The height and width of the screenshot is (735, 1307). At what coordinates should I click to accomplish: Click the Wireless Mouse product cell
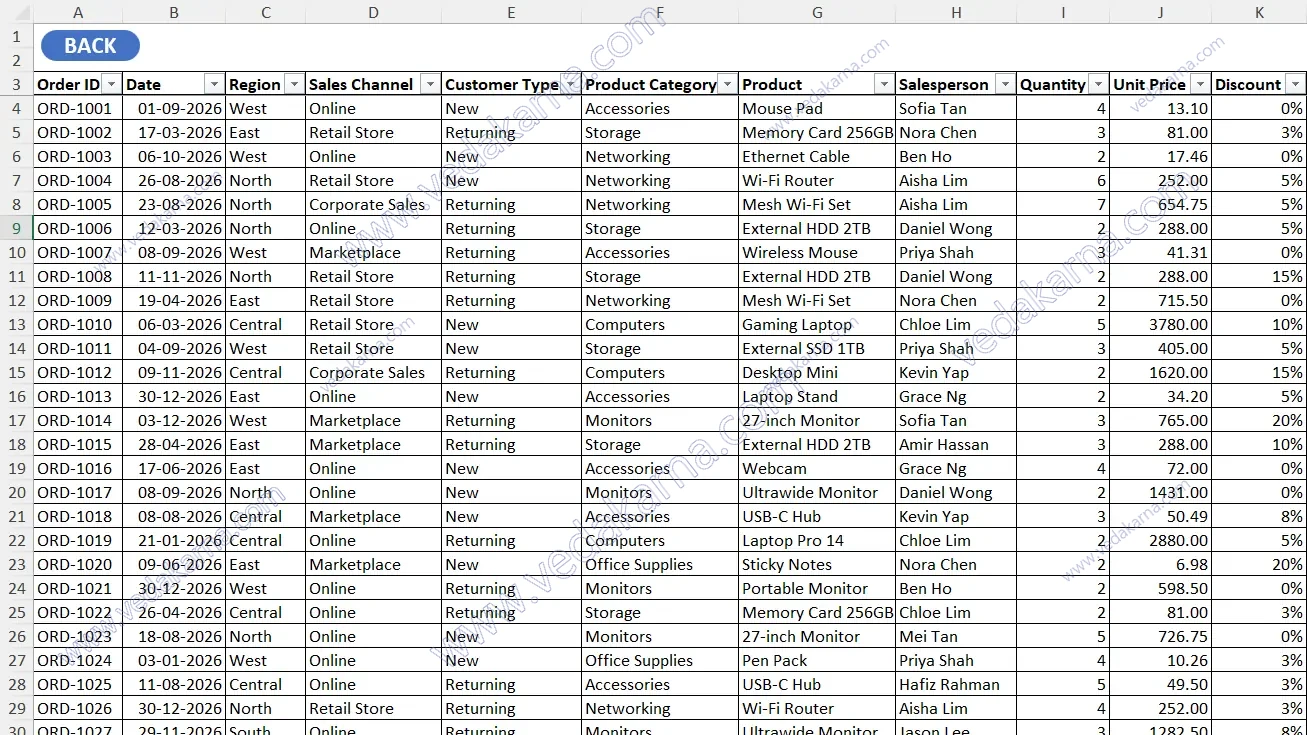tap(817, 253)
